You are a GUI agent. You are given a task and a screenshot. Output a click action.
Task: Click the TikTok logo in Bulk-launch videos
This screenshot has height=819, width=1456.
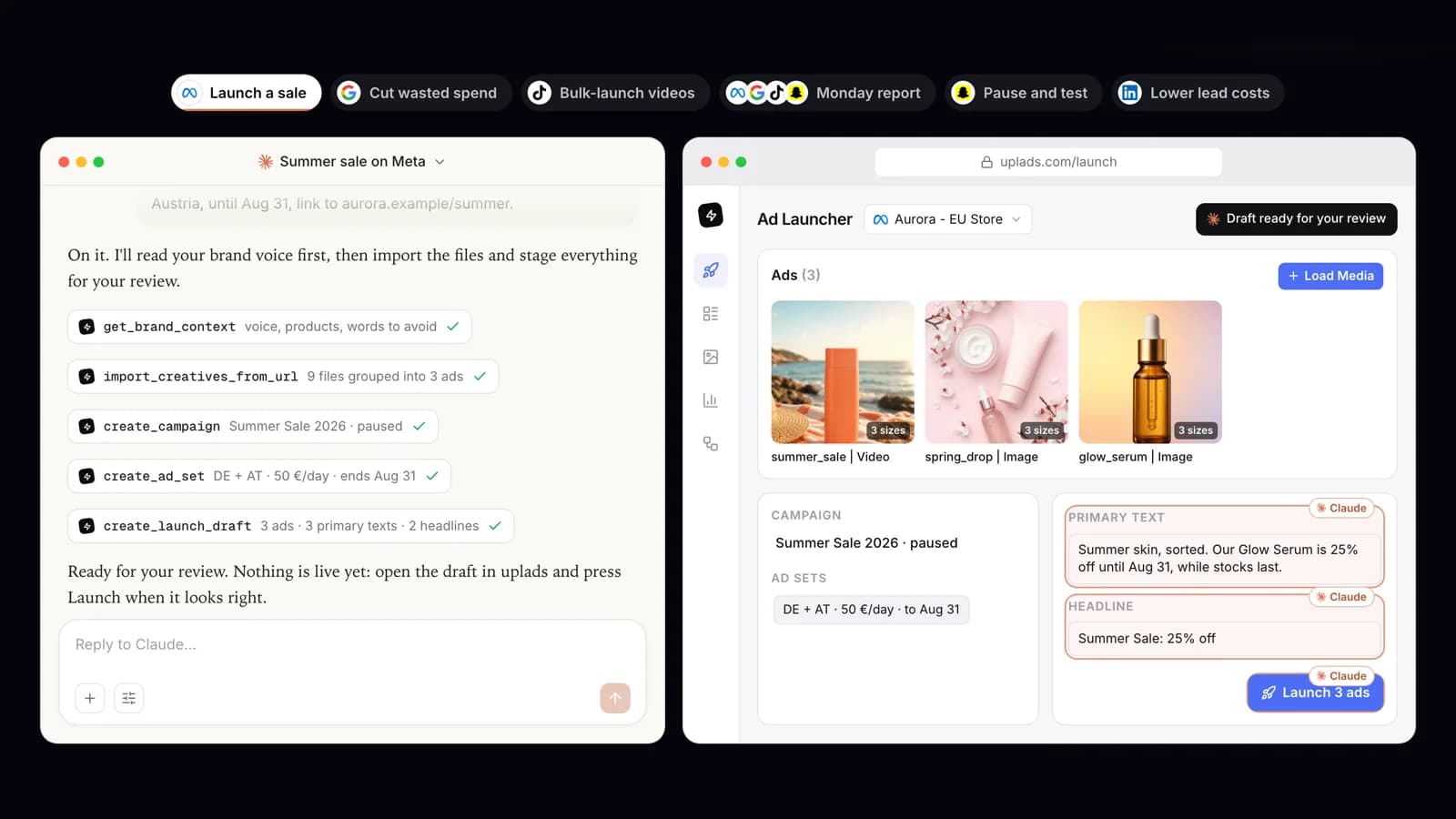tap(540, 93)
